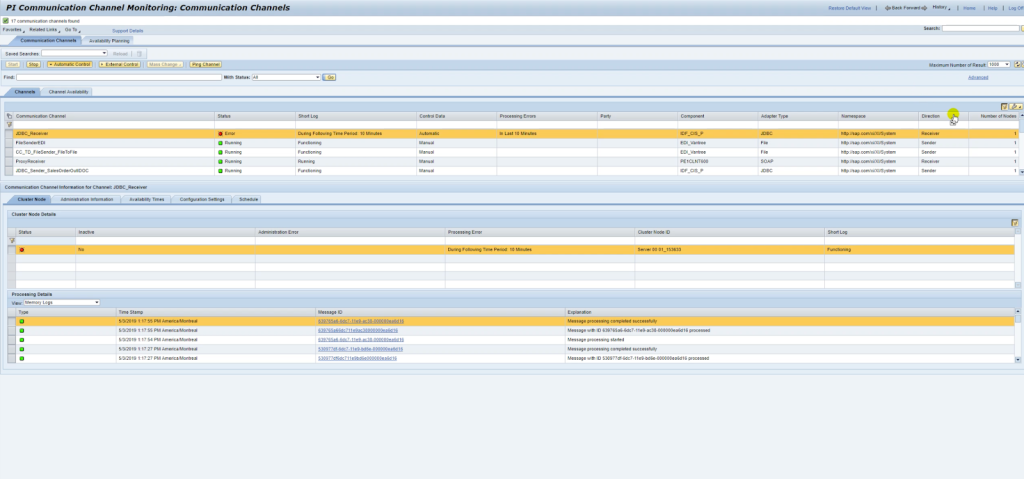Click the Back arrow in the header
1024x479 pixels.
[x=888, y=8]
